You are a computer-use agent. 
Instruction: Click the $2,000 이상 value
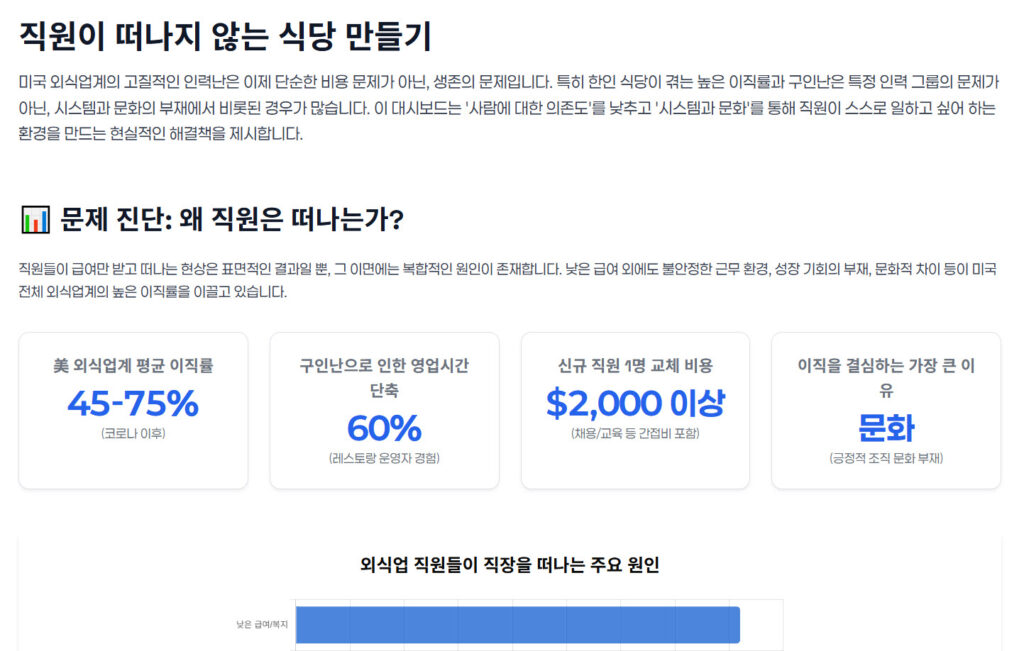[x=635, y=403]
